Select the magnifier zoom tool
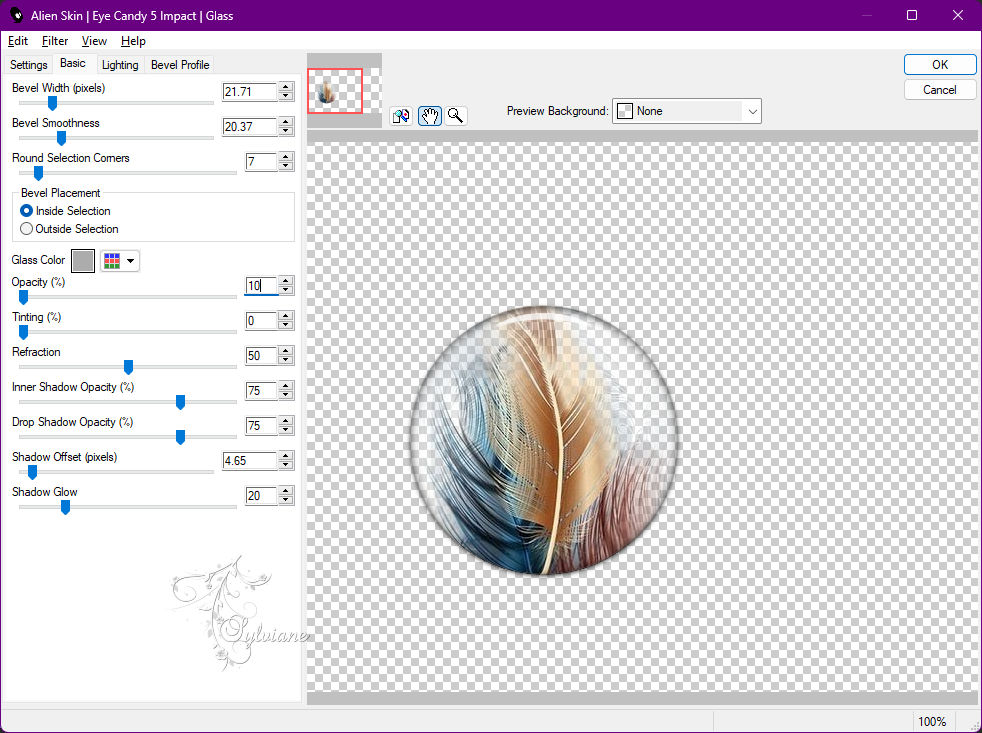This screenshot has height=733, width=982. coord(455,116)
